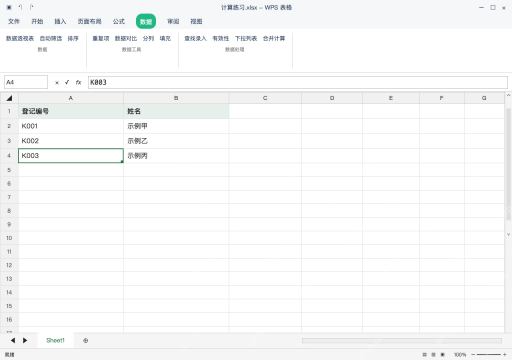Switch to the 插入 tab
This screenshot has width=512, height=360.
pyautogui.click(x=60, y=22)
